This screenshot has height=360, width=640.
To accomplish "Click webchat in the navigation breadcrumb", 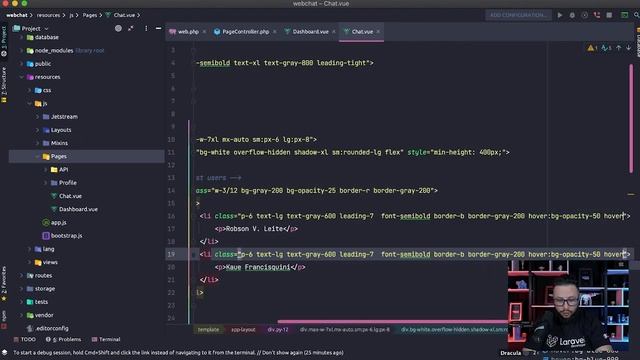I will point(16,15).
